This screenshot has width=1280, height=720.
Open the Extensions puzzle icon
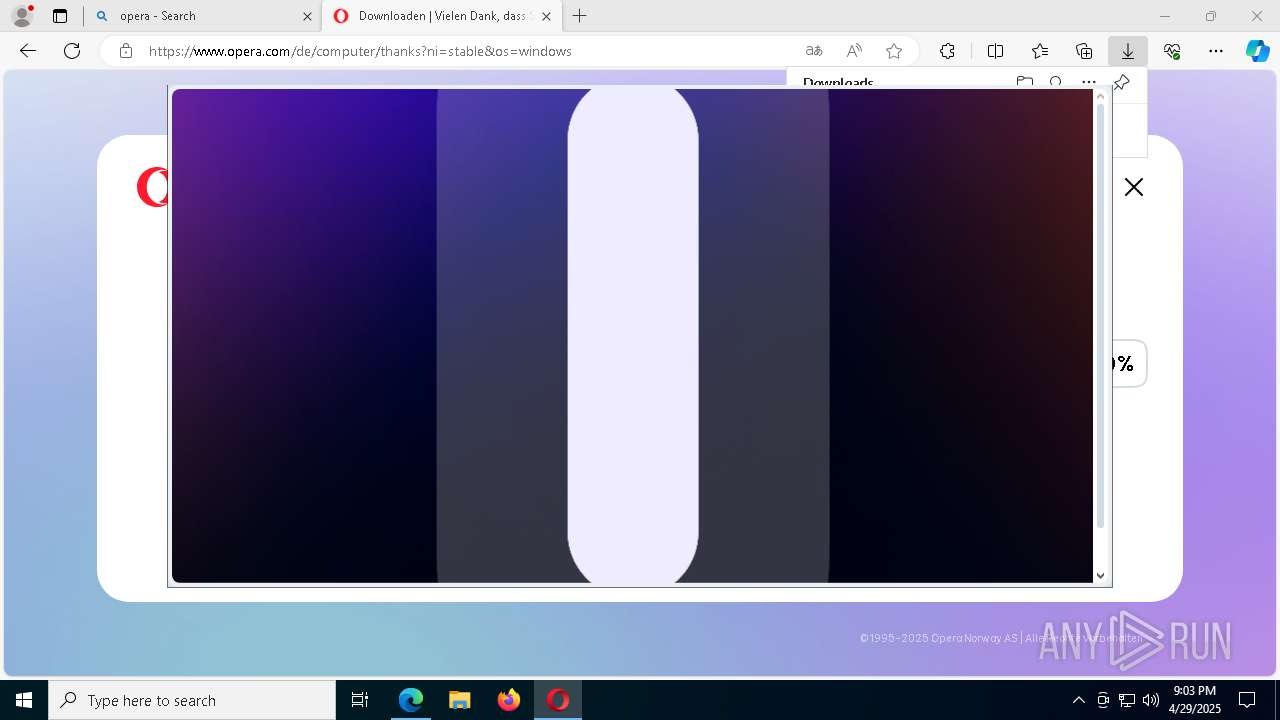tap(947, 51)
